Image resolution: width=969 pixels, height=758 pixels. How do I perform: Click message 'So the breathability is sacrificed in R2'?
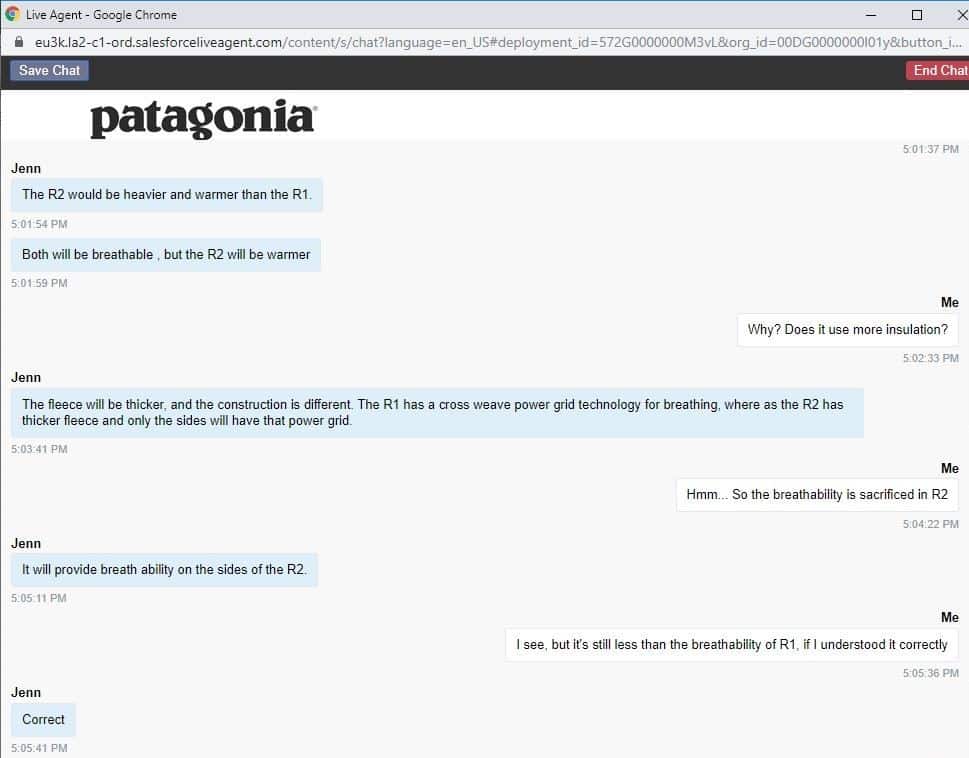(817, 495)
